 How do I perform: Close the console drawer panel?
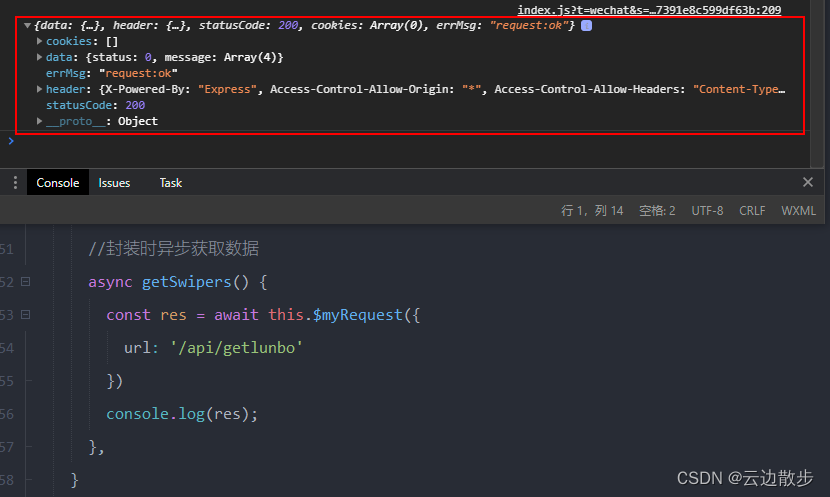tap(808, 182)
